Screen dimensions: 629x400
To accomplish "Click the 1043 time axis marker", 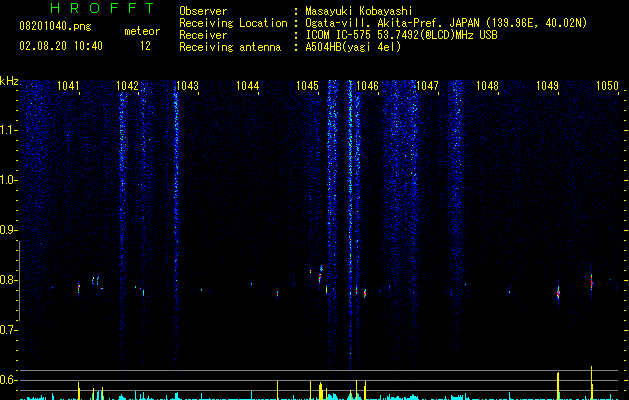I will [x=187, y=86].
